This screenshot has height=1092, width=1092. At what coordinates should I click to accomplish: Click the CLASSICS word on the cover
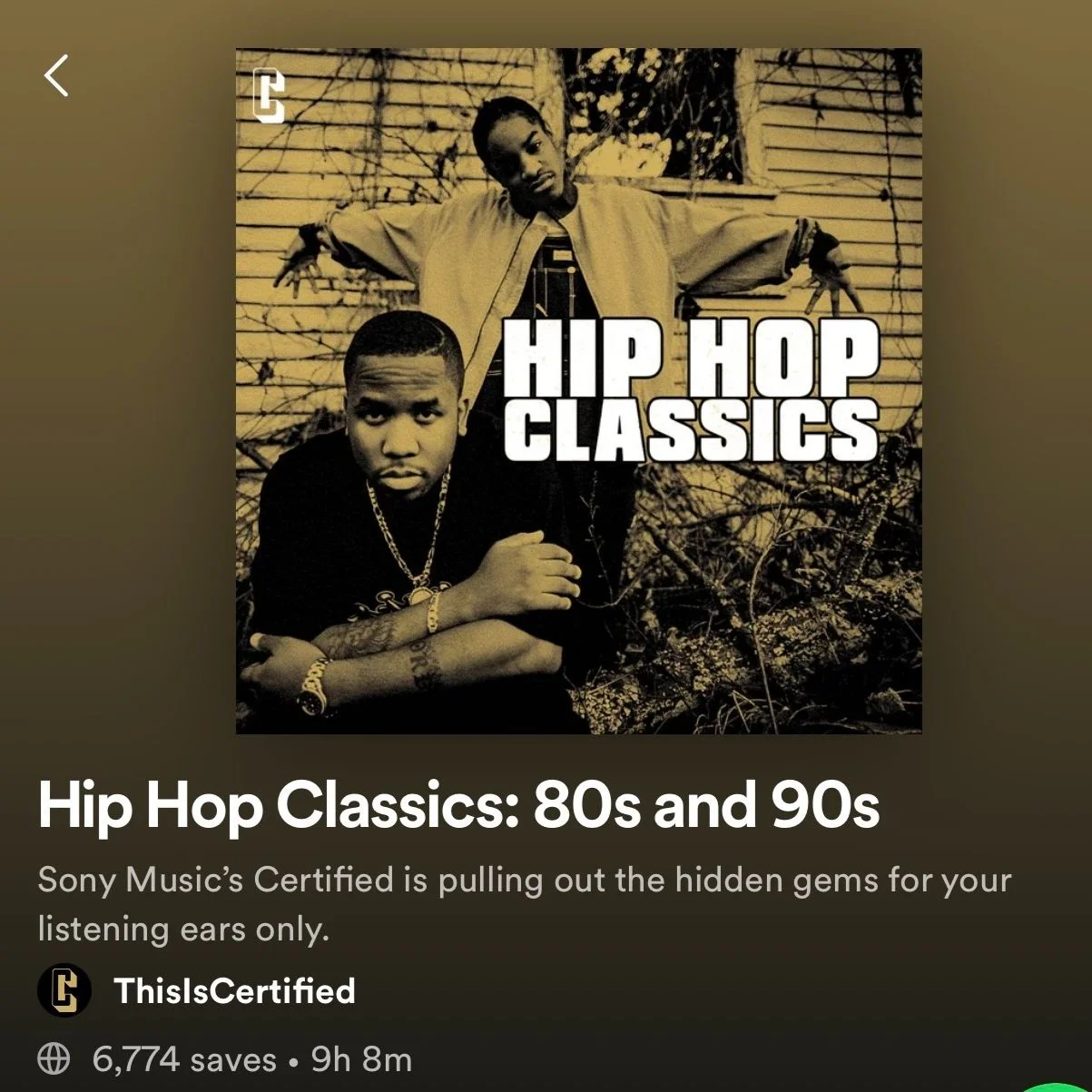coord(691,428)
